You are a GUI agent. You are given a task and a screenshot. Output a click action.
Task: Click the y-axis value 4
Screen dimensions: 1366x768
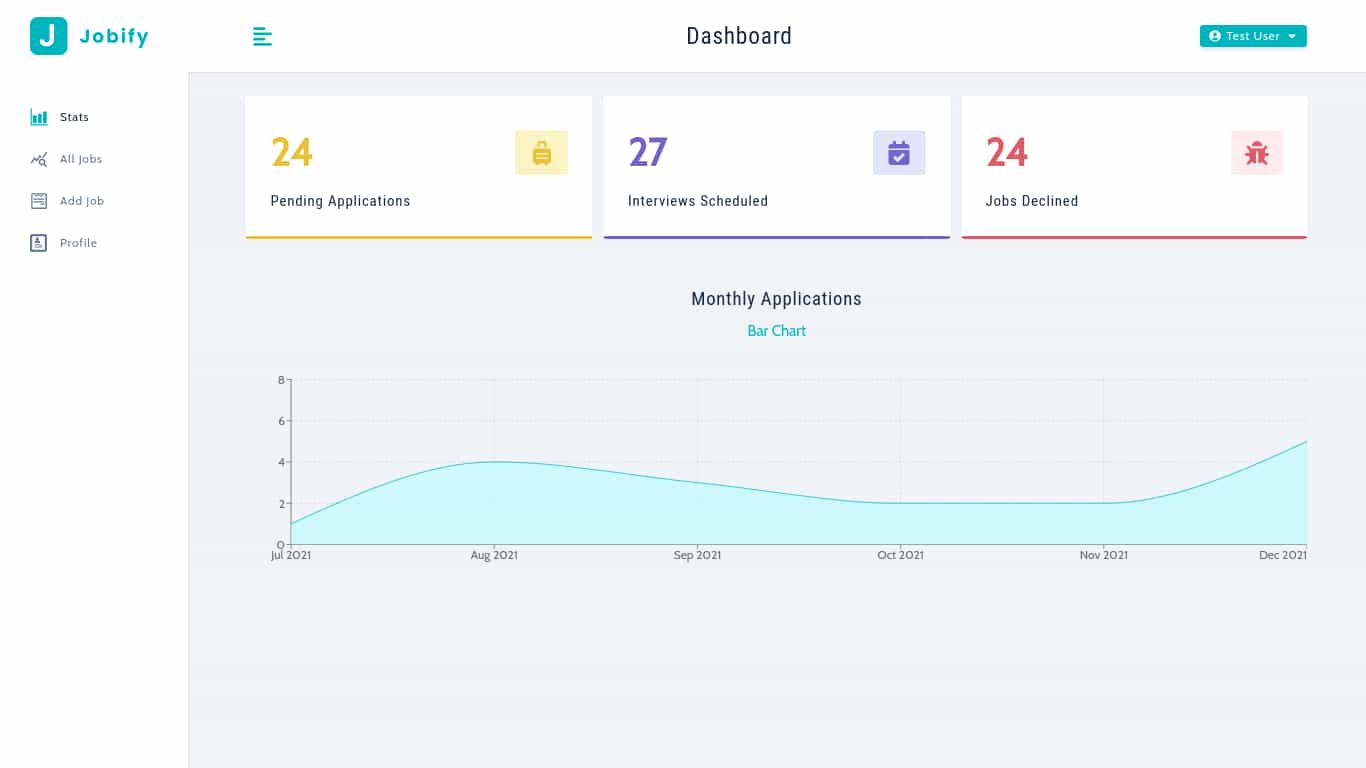281,462
